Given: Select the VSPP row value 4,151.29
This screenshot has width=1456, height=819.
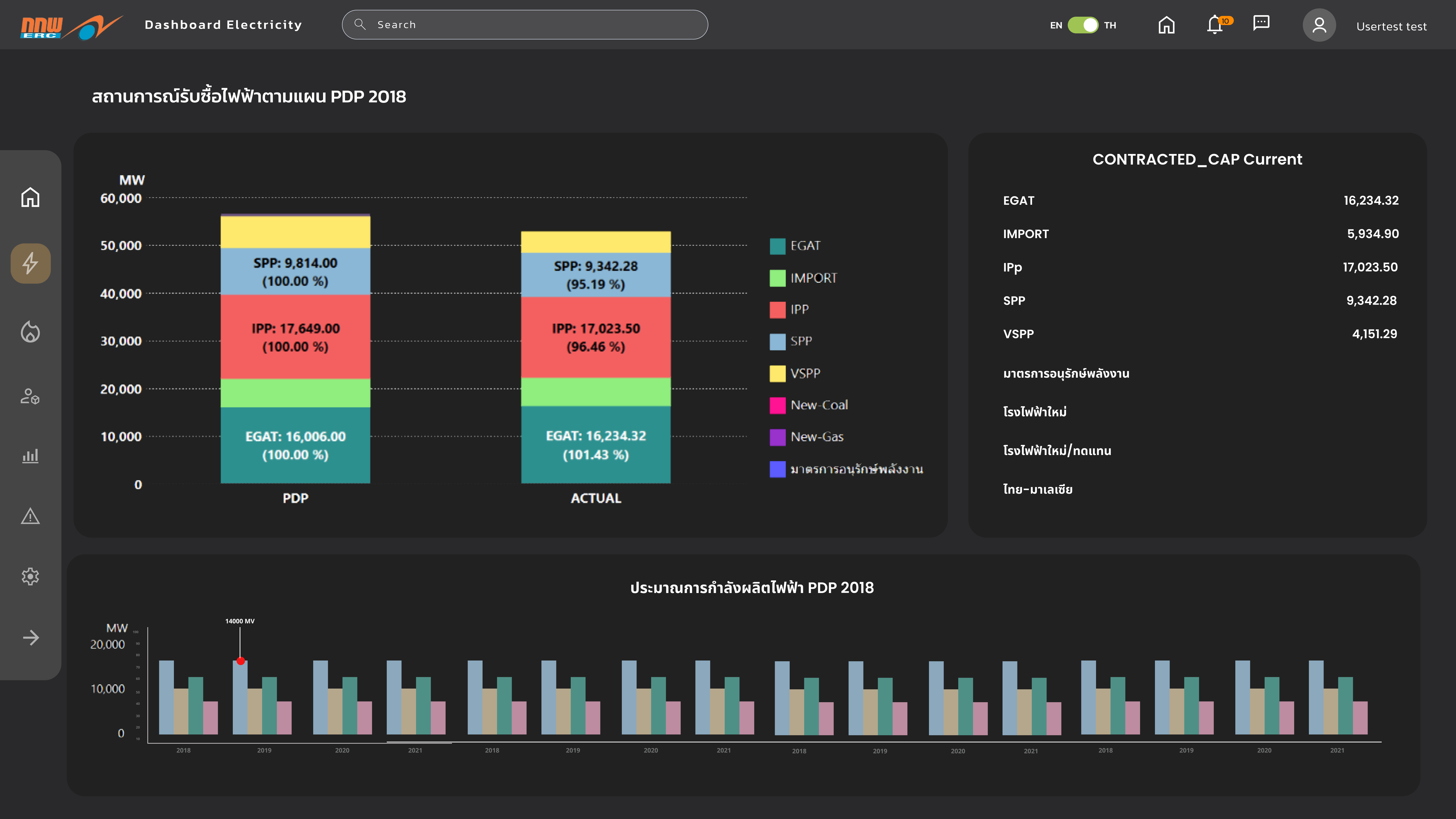Looking at the screenshot, I should [1374, 334].
